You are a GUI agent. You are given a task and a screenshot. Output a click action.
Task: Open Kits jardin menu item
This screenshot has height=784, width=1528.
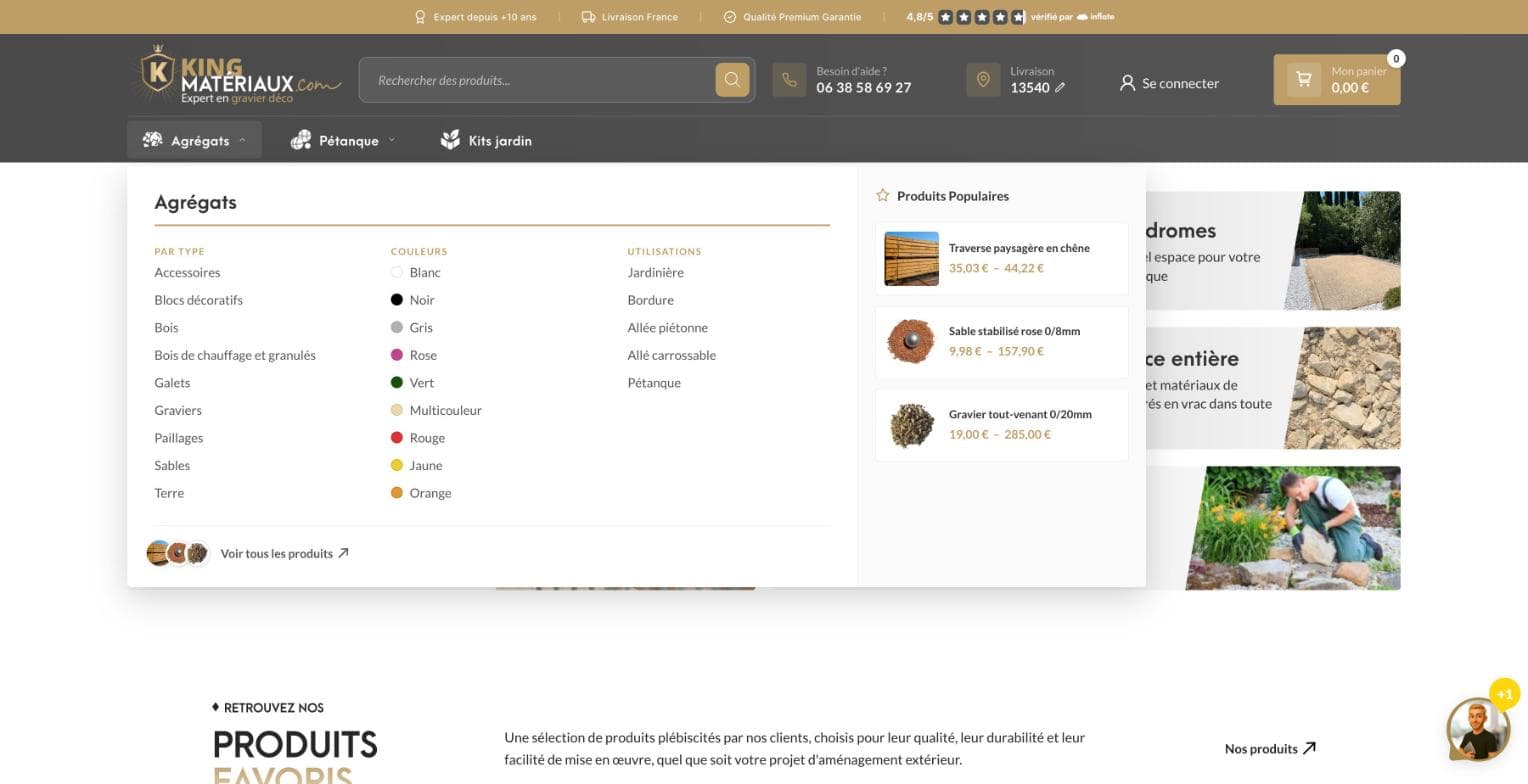(x=486, y=141)
